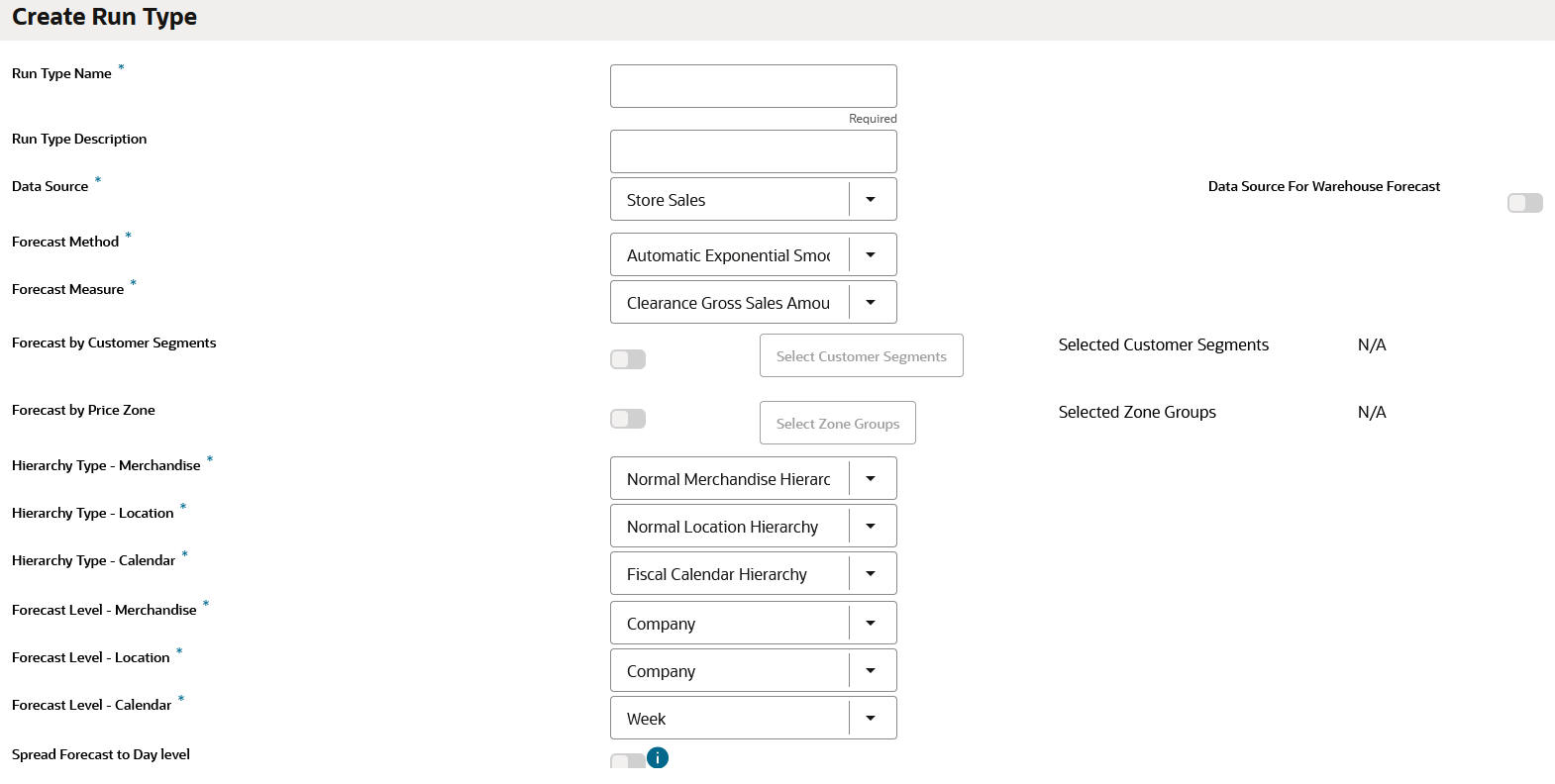1555x784 pixels.
Task: Expand the Forecast Method dropdown
Action: tap(871, 255)
